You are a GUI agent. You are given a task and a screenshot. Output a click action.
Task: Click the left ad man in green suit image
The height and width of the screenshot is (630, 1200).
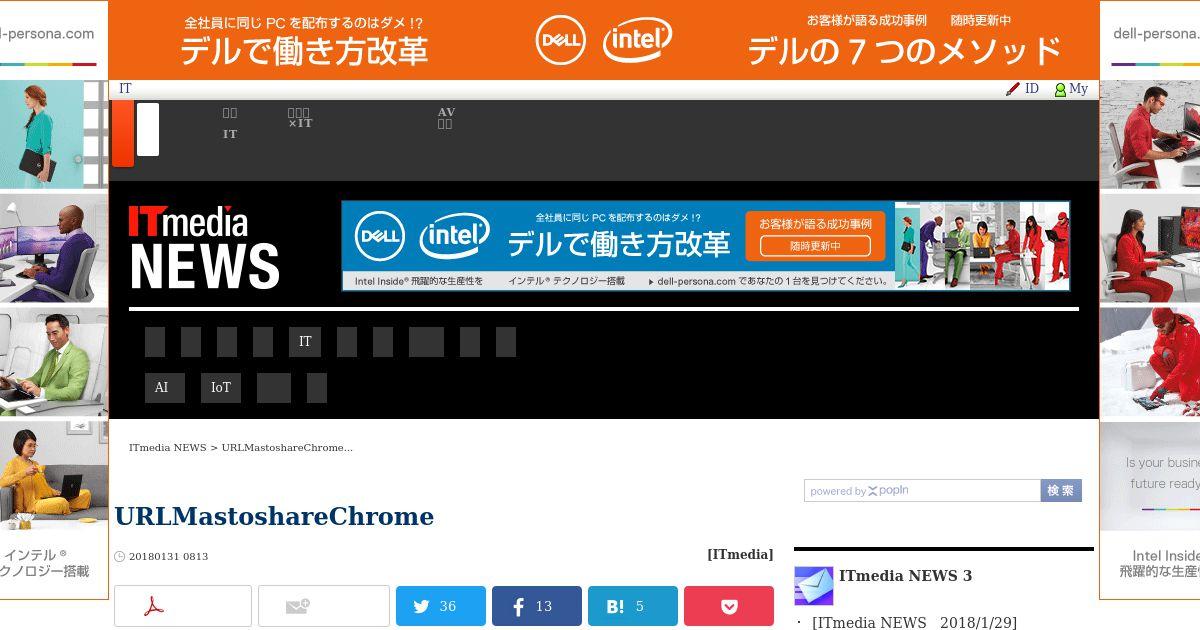[54, 361]
